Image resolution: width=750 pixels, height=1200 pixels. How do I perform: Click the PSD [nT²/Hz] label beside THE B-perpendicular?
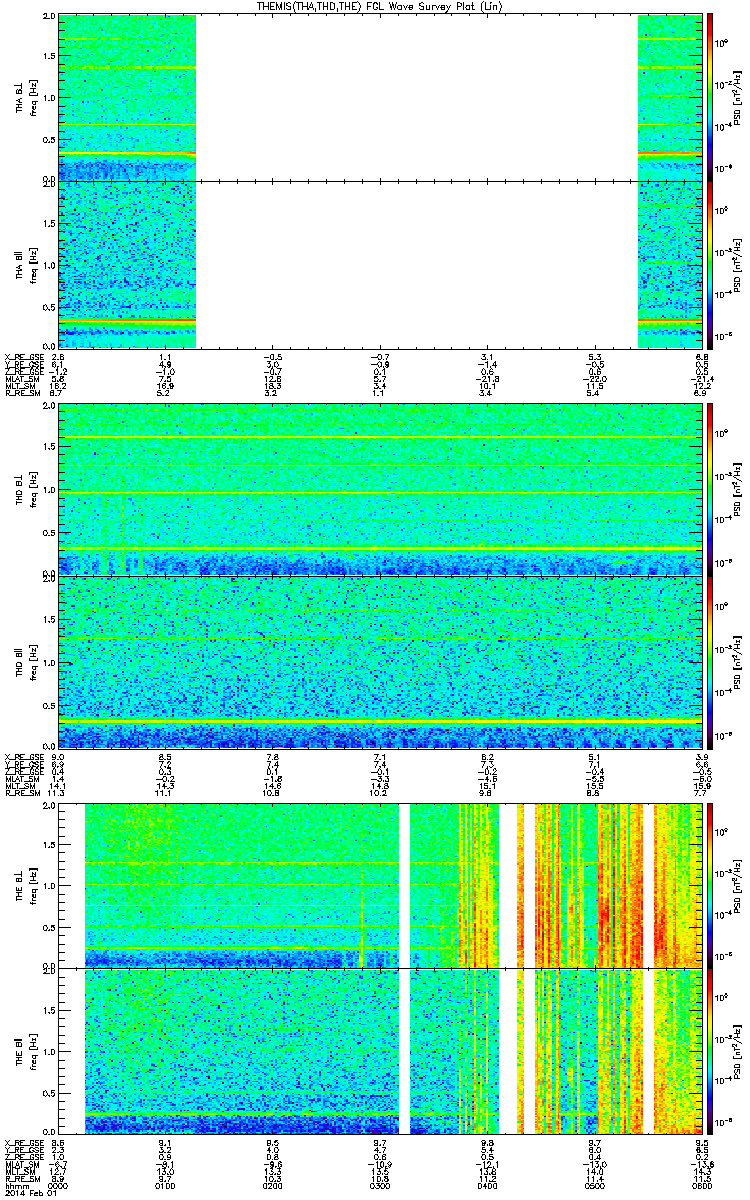pyautogui.click(x=739, y=884)
